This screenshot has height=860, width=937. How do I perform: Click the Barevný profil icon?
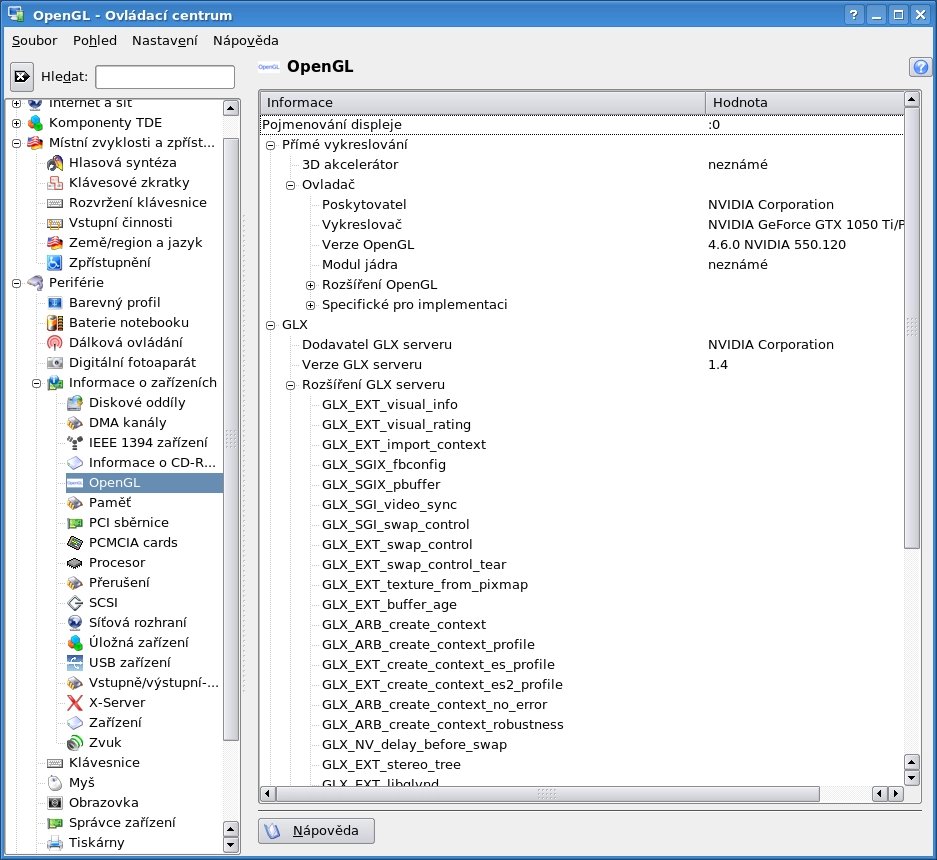(55, 302)
